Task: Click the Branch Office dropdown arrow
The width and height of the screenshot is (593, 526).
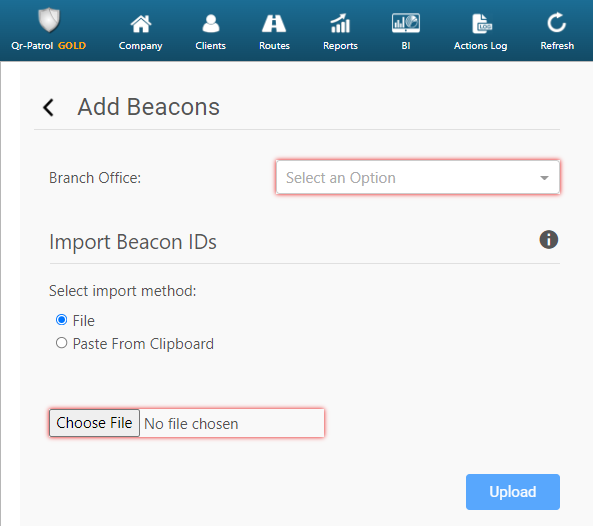Action: click(544, 178)
